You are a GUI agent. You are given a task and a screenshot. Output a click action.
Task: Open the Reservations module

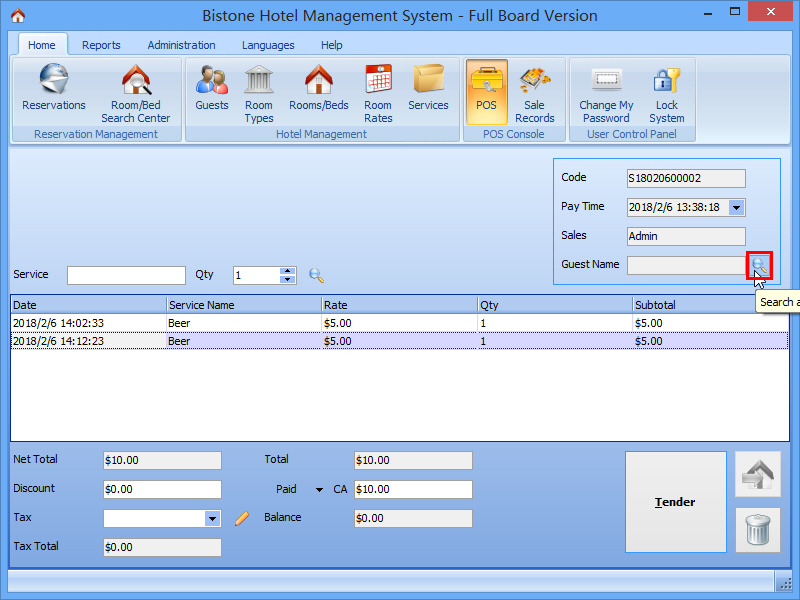click(54, 87)
